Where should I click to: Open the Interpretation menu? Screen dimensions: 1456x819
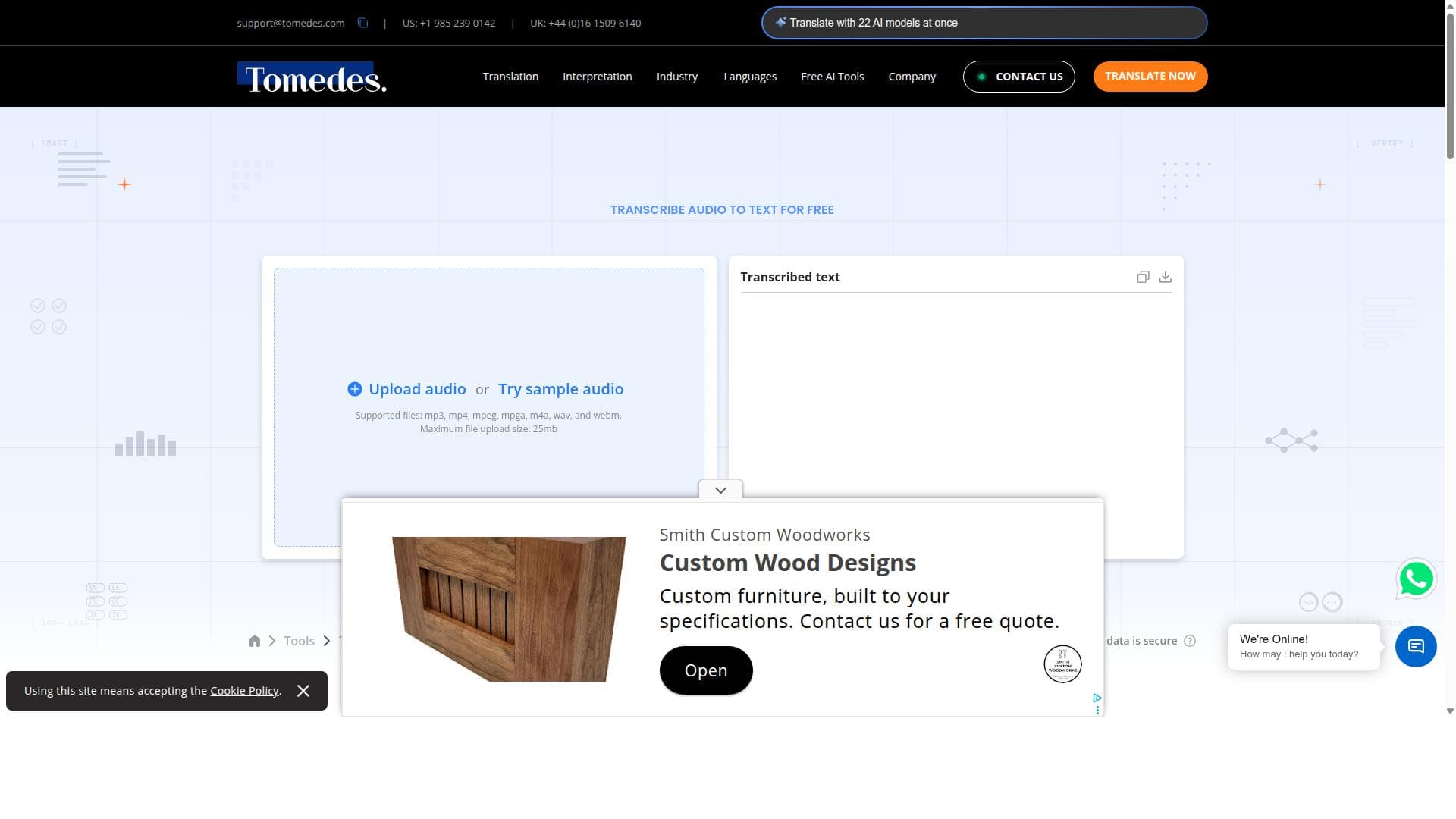(x=597, y=77)
